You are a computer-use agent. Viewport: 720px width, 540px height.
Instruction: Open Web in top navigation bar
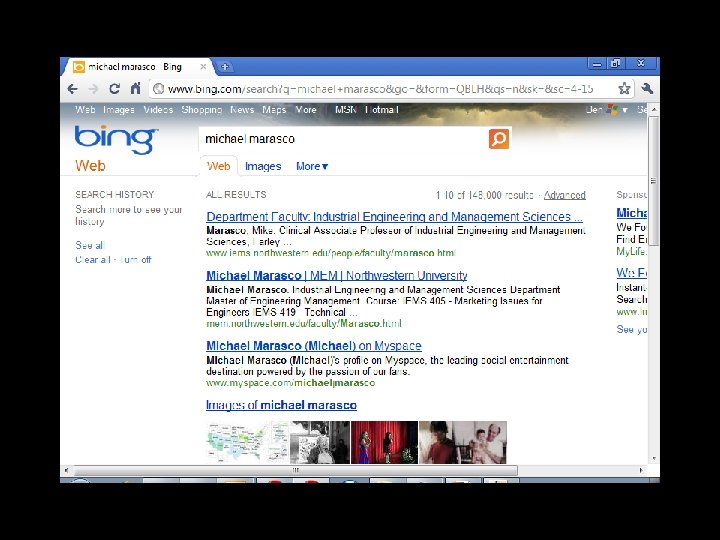85,110
